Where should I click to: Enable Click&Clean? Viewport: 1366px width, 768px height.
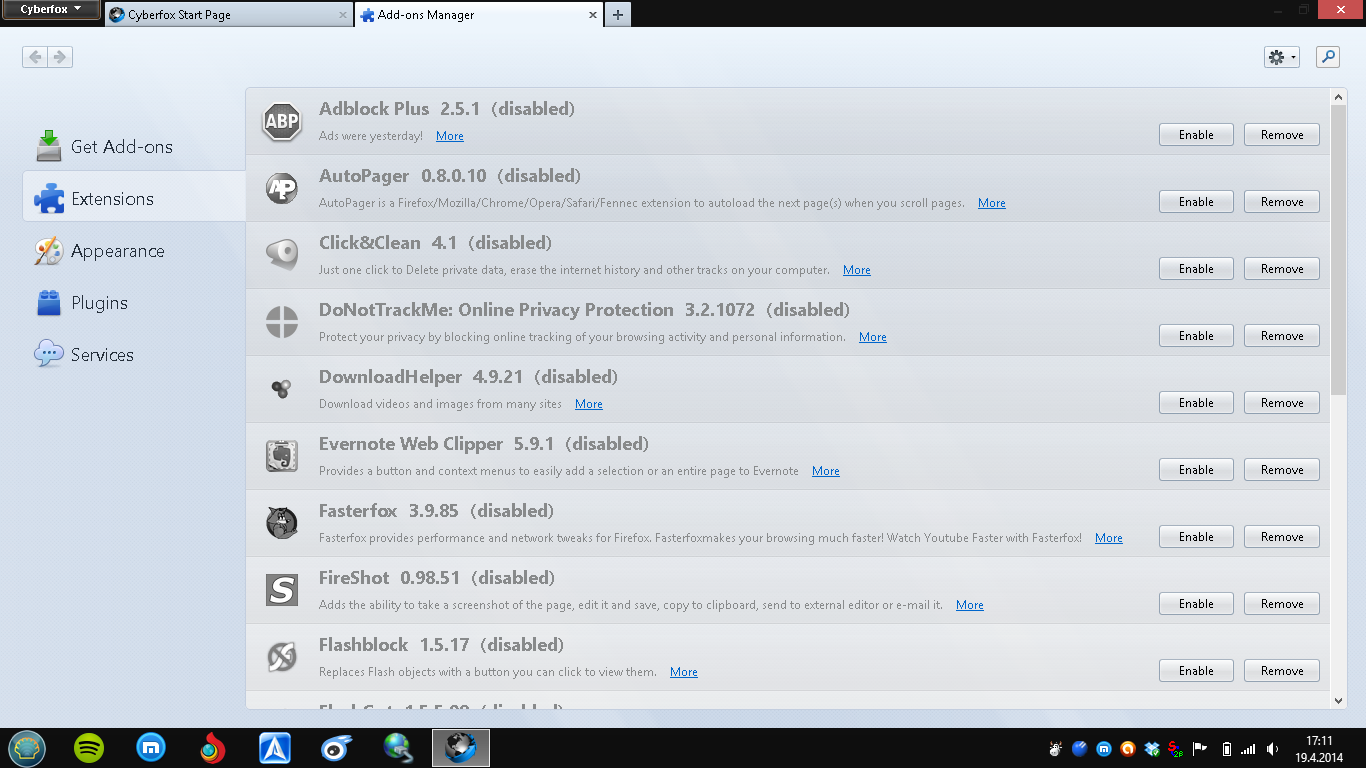(1196, 269)
